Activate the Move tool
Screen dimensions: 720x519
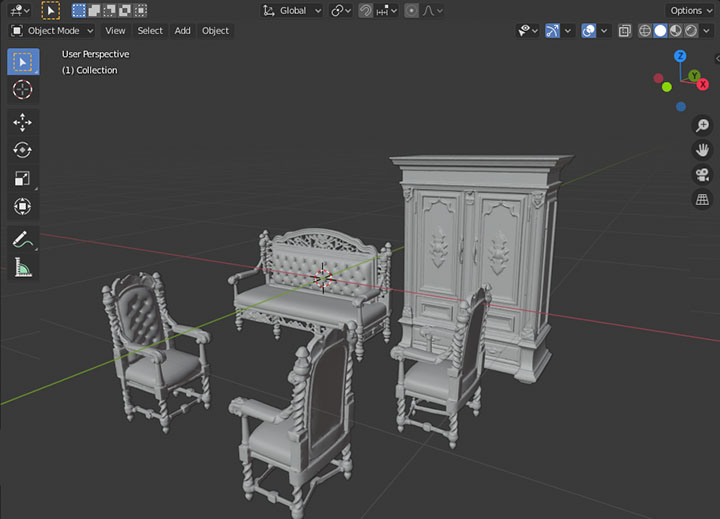coord(22,123)
